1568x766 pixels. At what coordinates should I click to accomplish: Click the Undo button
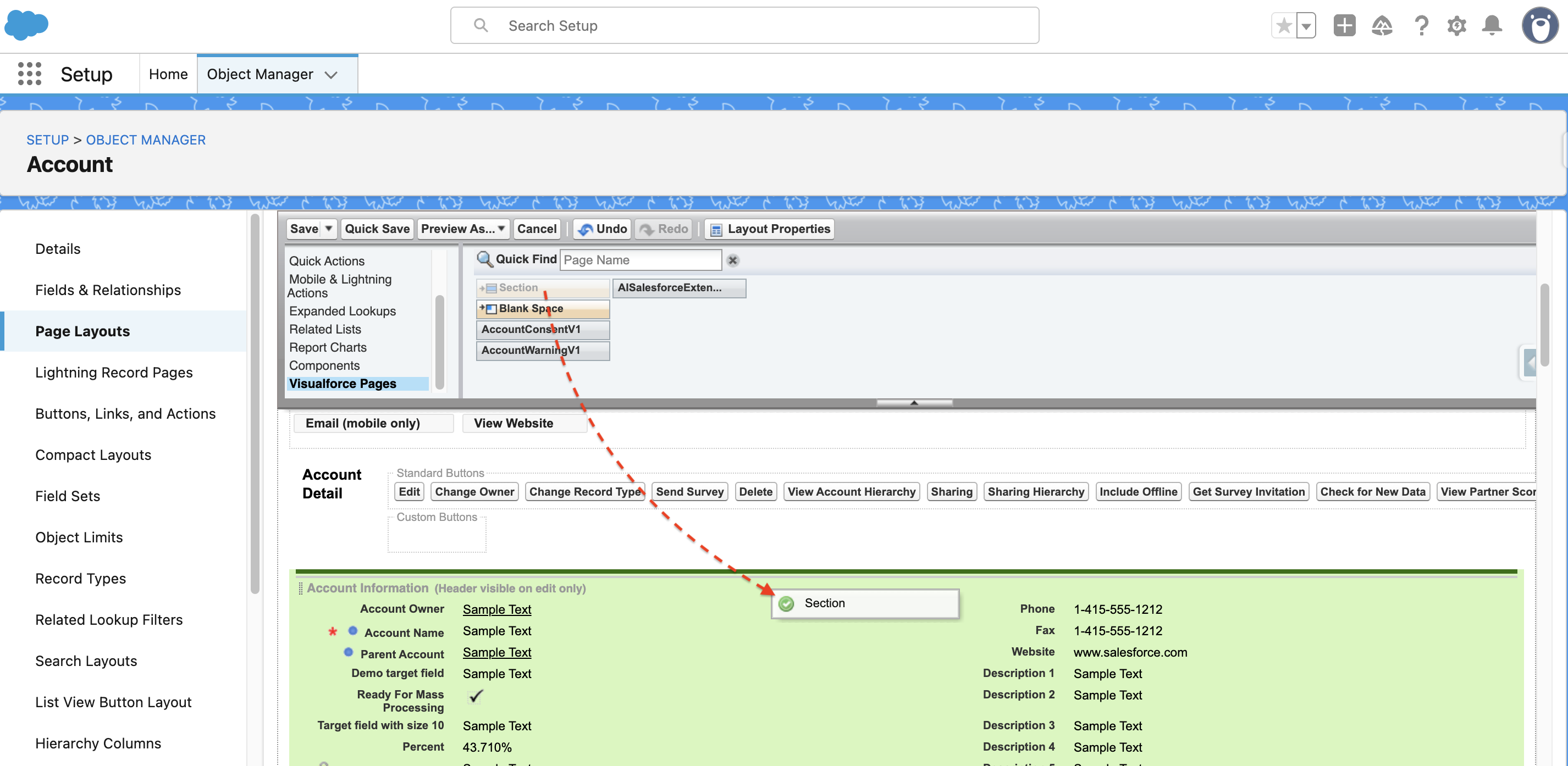[602, 229]
